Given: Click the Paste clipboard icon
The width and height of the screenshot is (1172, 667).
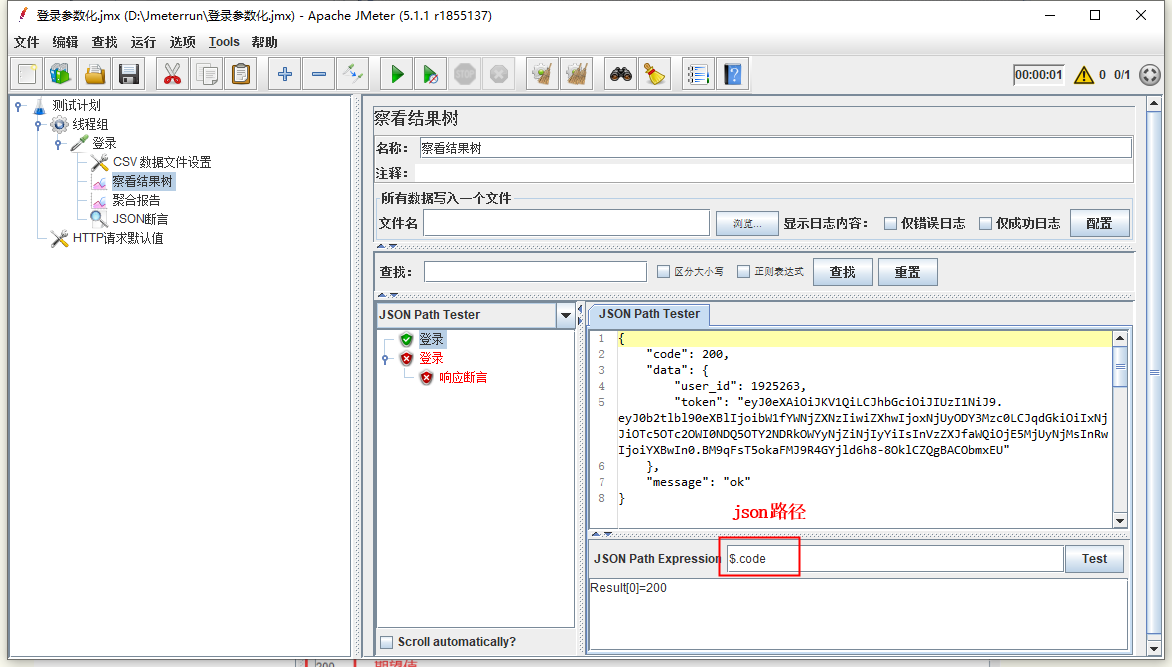Looking at the screenshot, I should tap(241, 74).
